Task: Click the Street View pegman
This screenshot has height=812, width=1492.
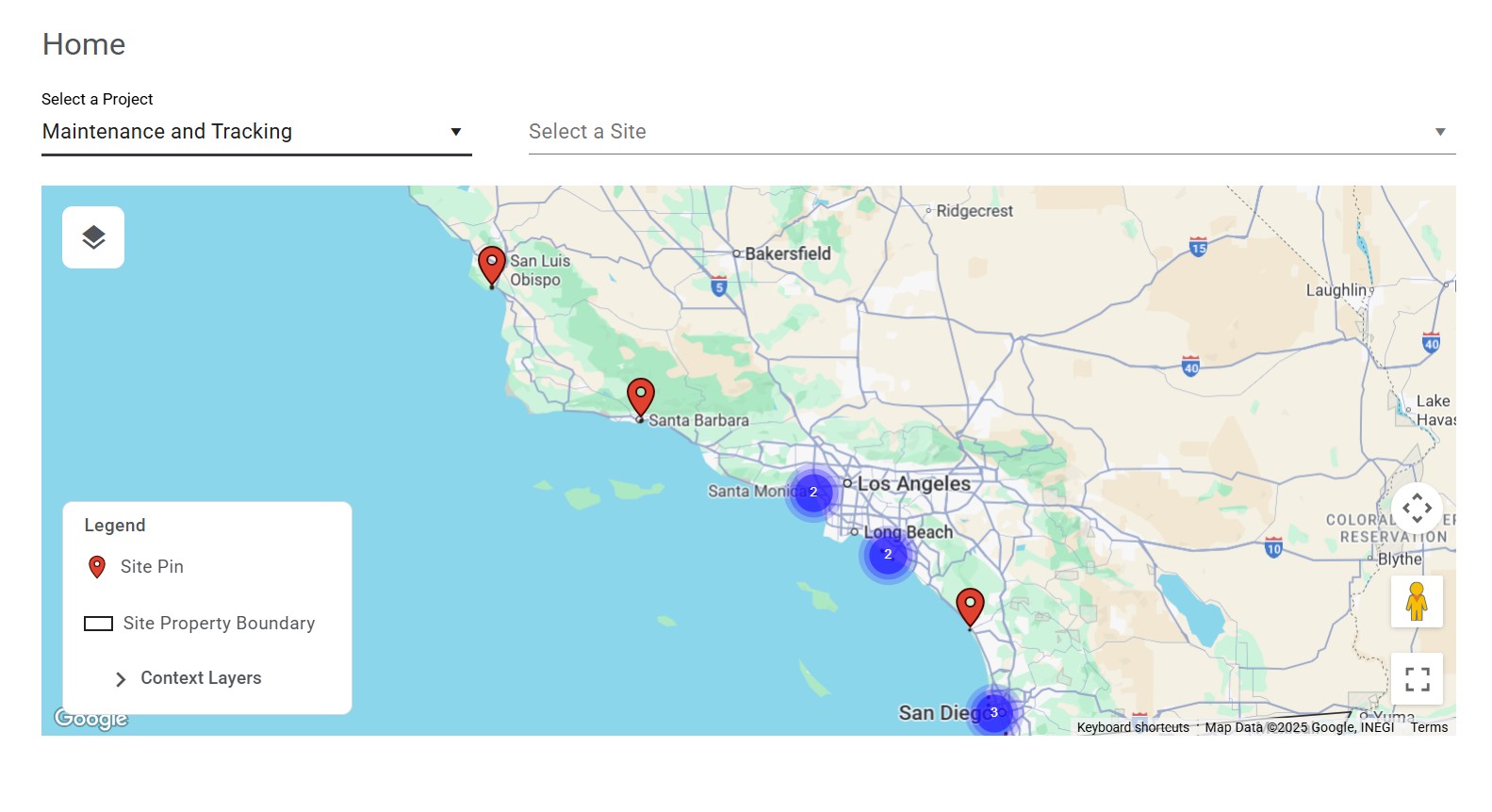Action: [1416, 601]
